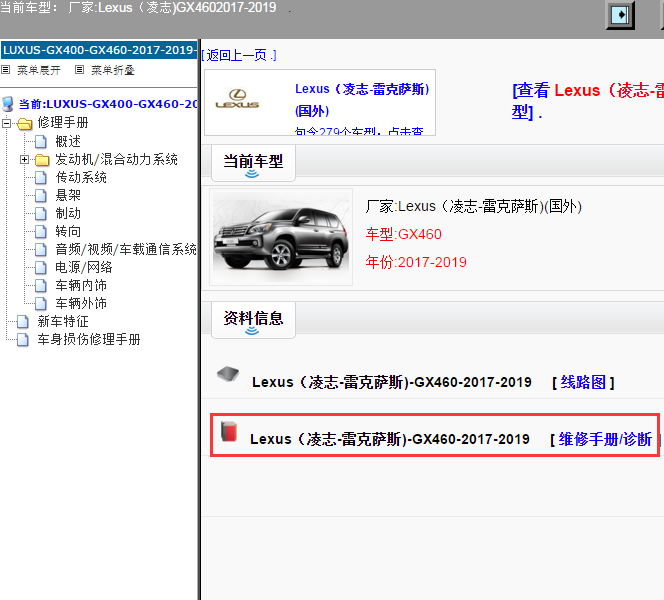The image size is (664, 600).
Task: Click the 菜单折叠 menu option
Action: 113,70
